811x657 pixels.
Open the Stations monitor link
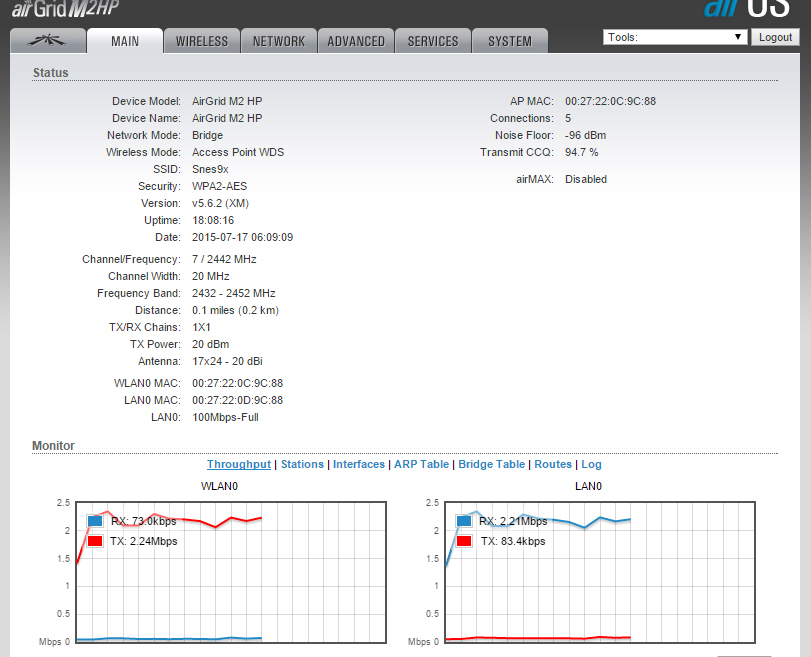click(302, 464)
